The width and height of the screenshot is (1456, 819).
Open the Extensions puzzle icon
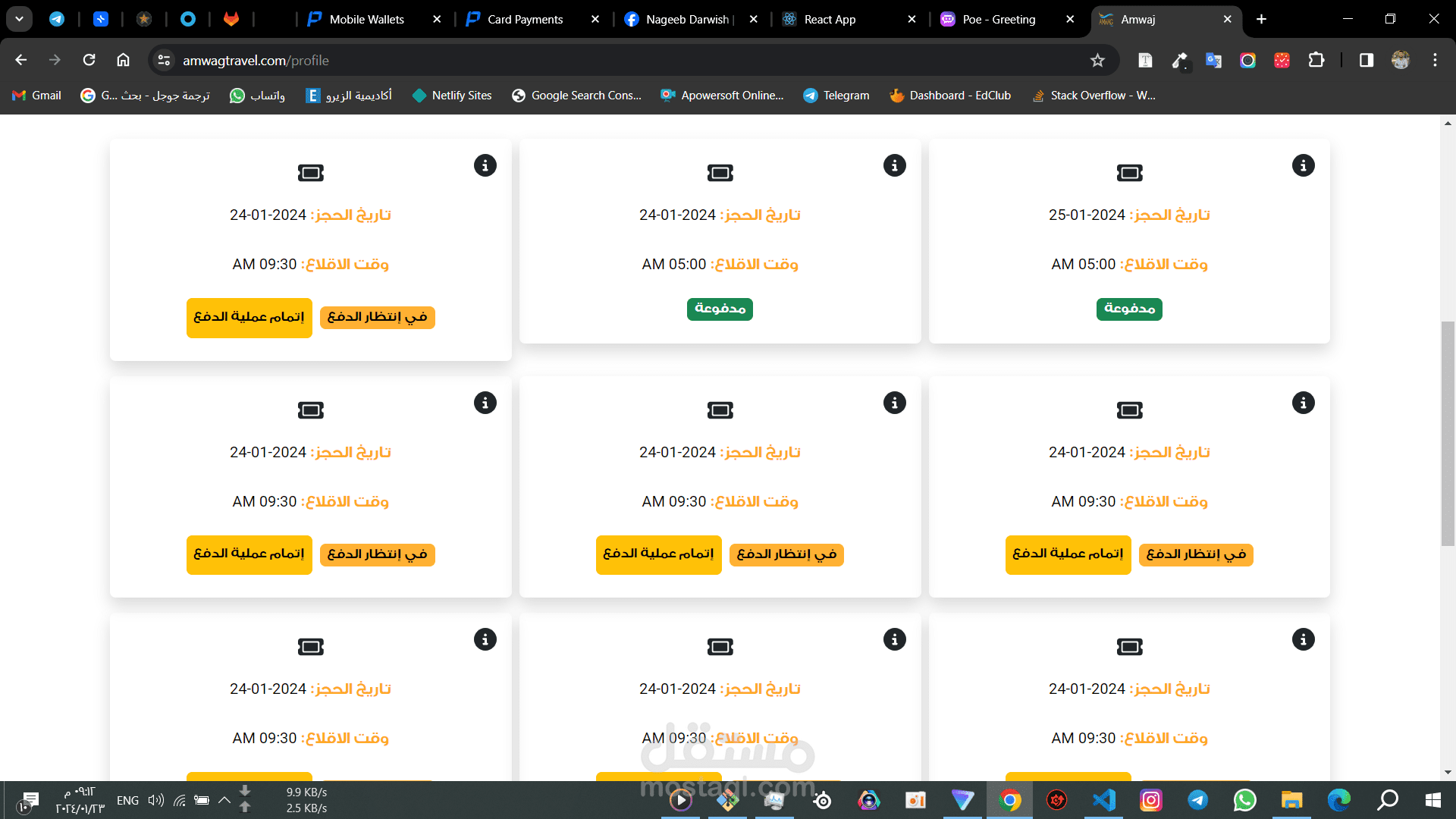coord(1316,61)
